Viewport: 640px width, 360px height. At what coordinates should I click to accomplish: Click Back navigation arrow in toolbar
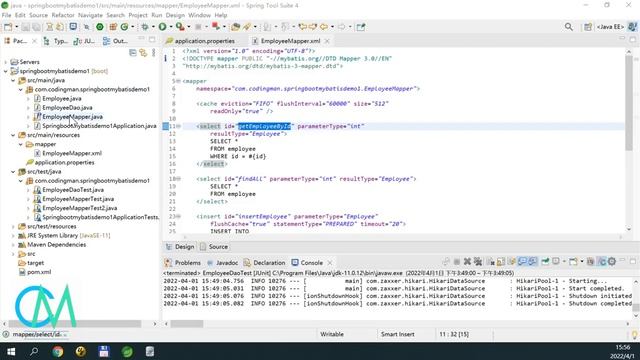pos(324,27)
